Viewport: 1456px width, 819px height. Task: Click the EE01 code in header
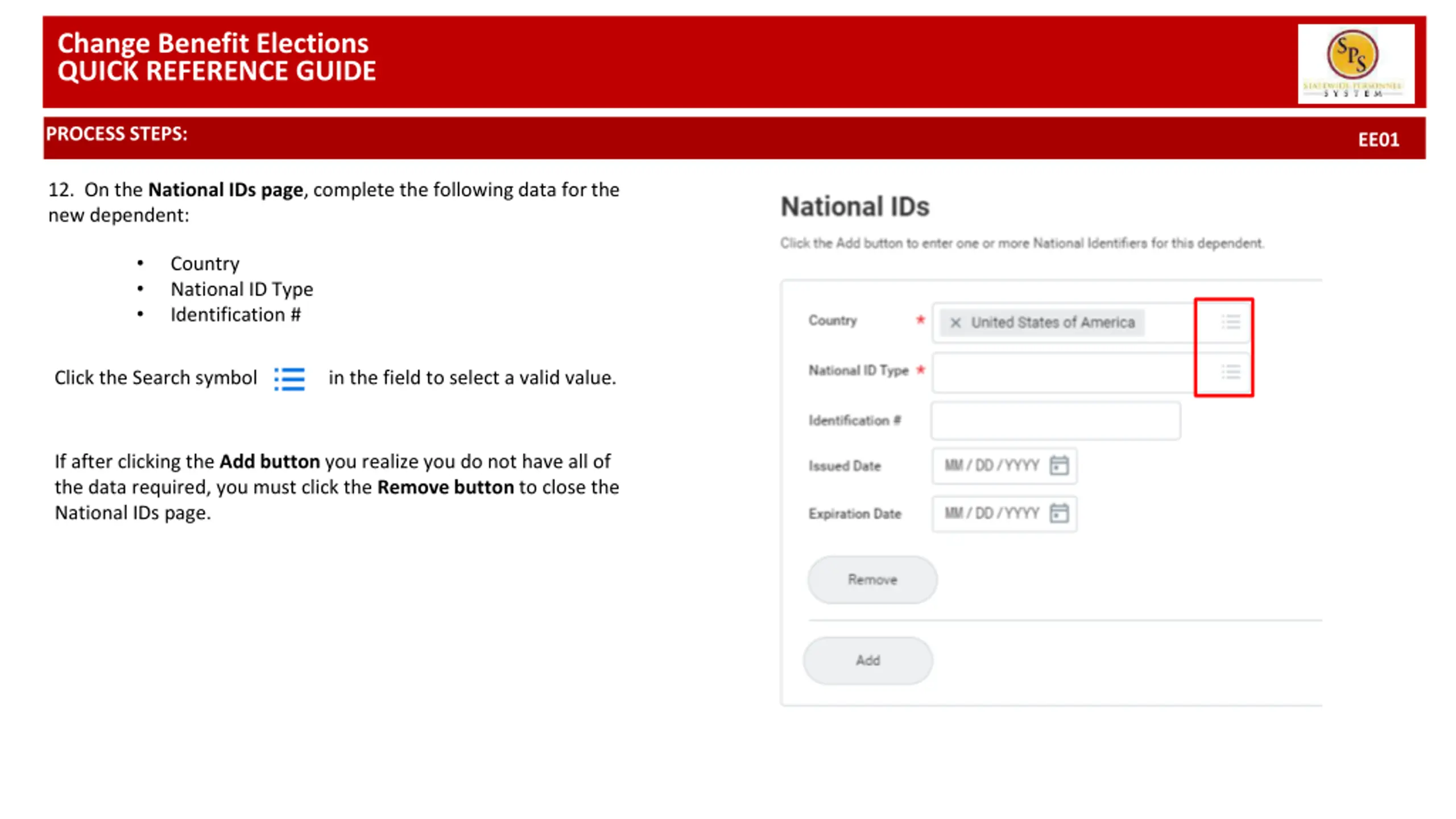(1379, 140)
